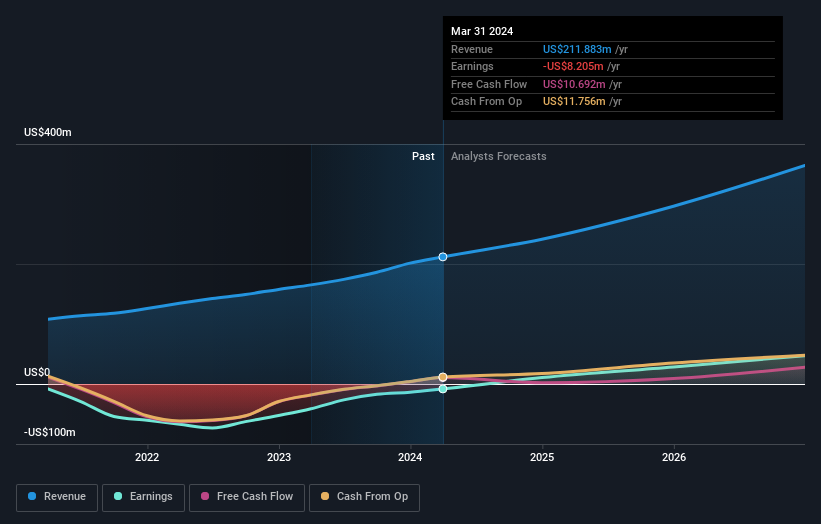Select the 2022 x-axis label
This screenshot has height=524, width=821.
(147, 457)
